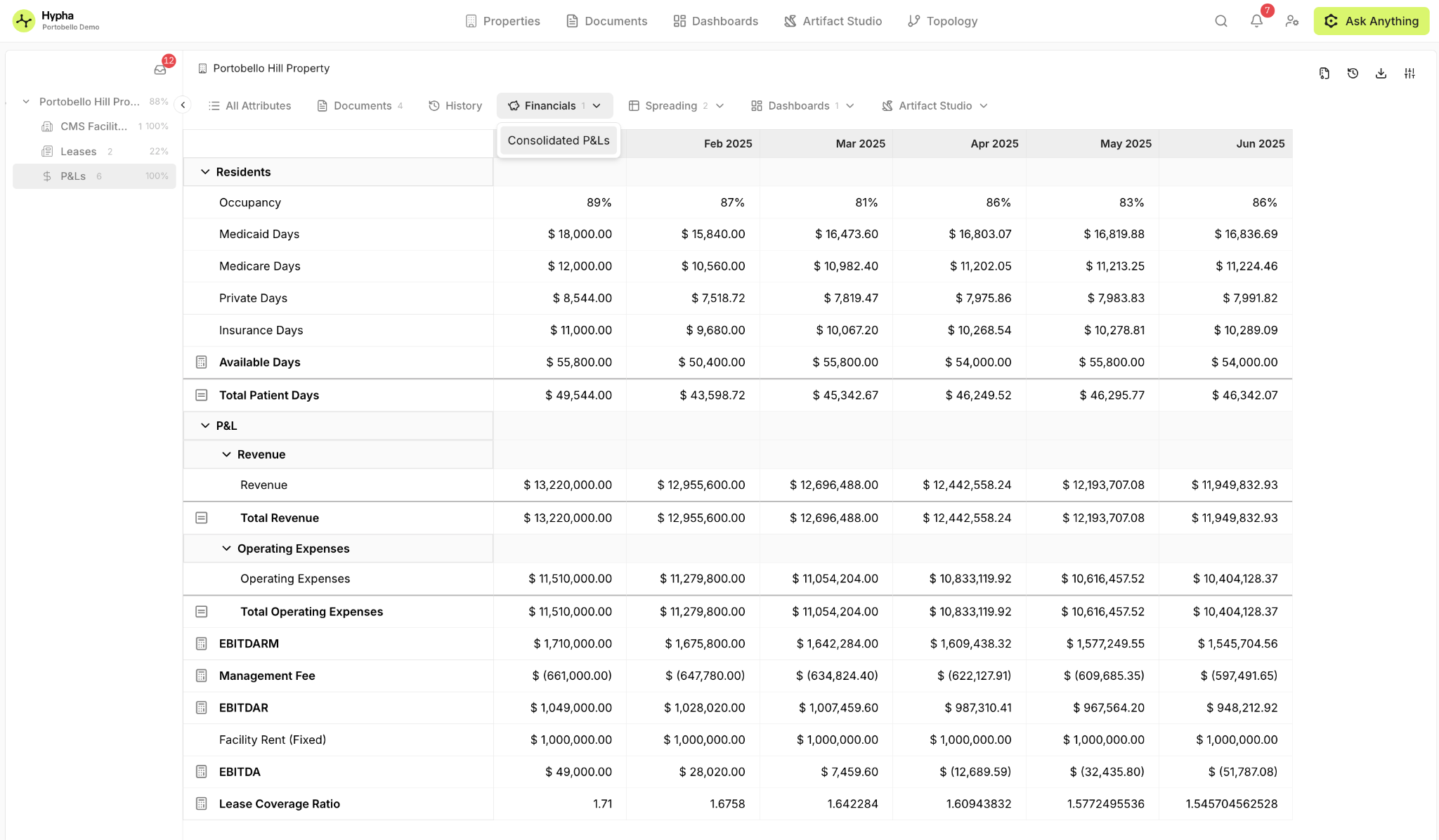
Task: Collapse the sidebar with the chevron button
Action: click(x=183, y=105)
